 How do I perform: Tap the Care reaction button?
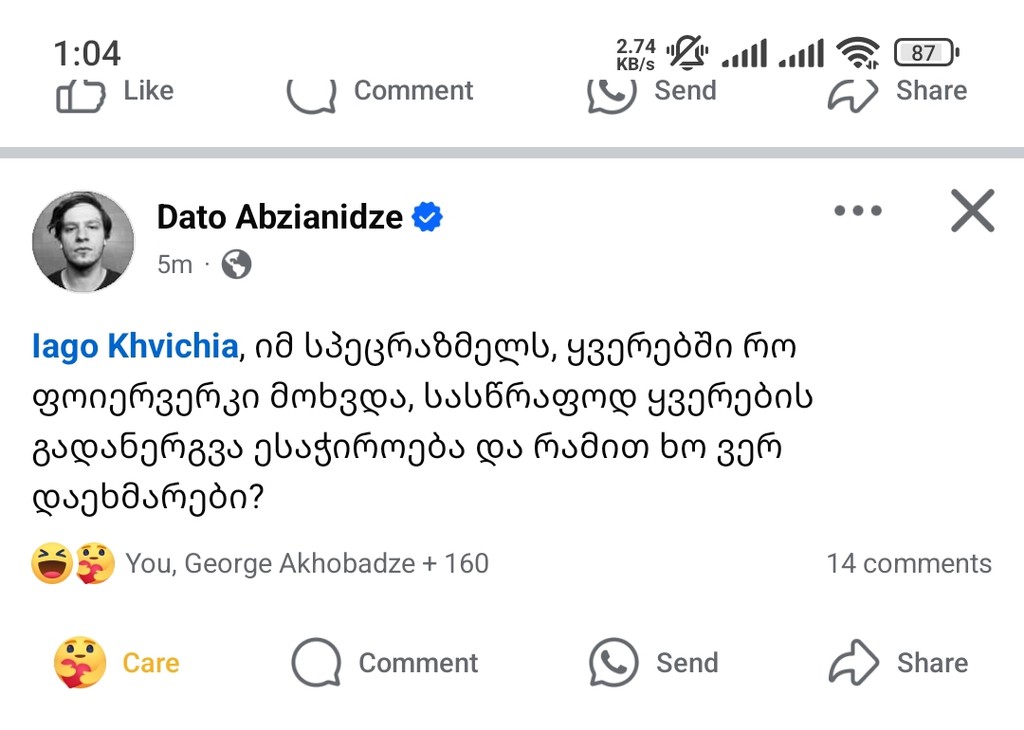pyautogui.click(x=116, y=663)
